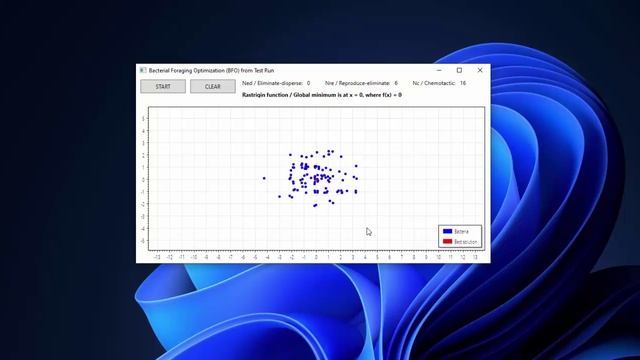
Task: Maximize the Bacterial Foraging Optimization window
Action: [459, 70]
